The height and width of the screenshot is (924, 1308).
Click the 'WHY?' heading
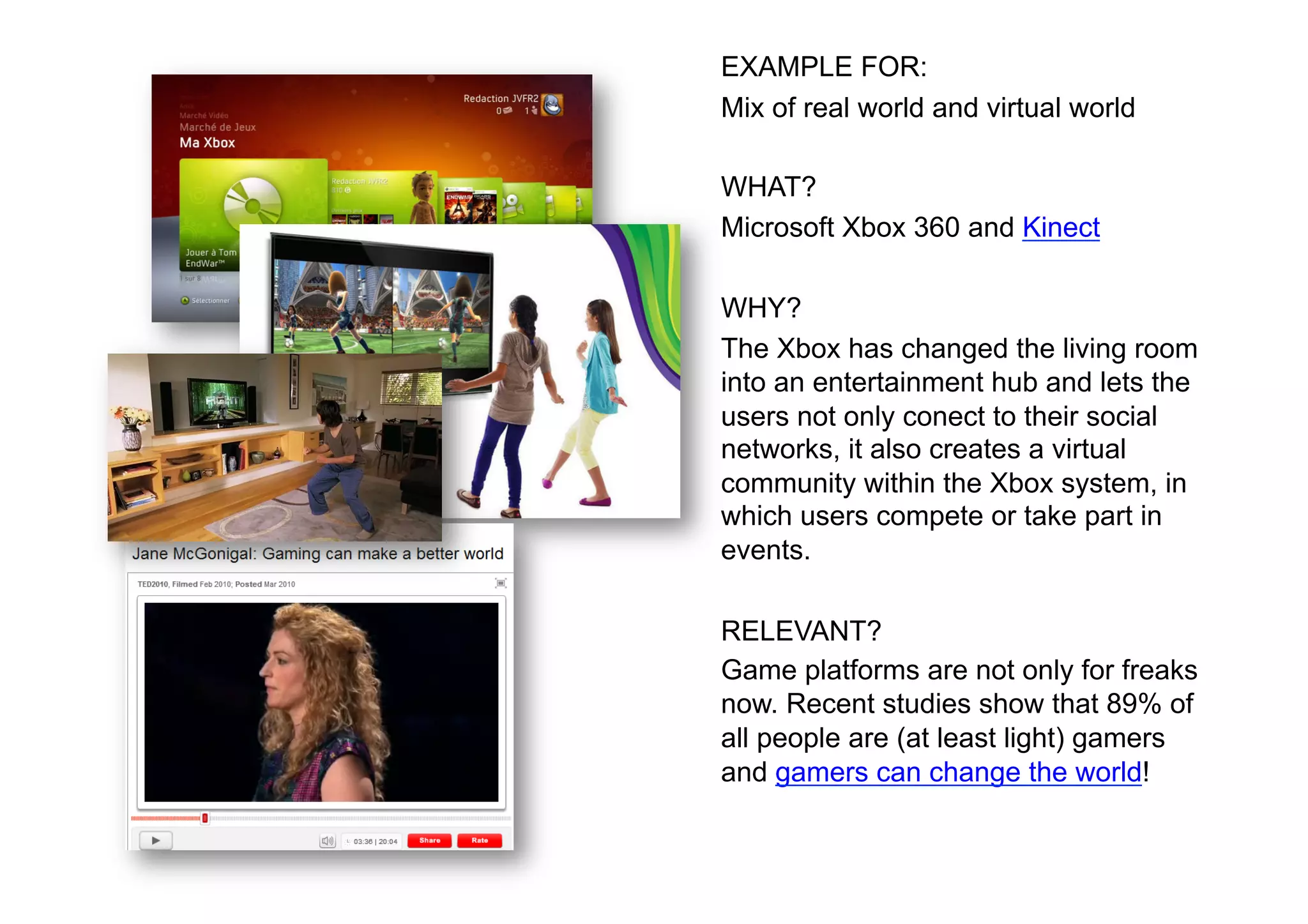tap(761, 308)
